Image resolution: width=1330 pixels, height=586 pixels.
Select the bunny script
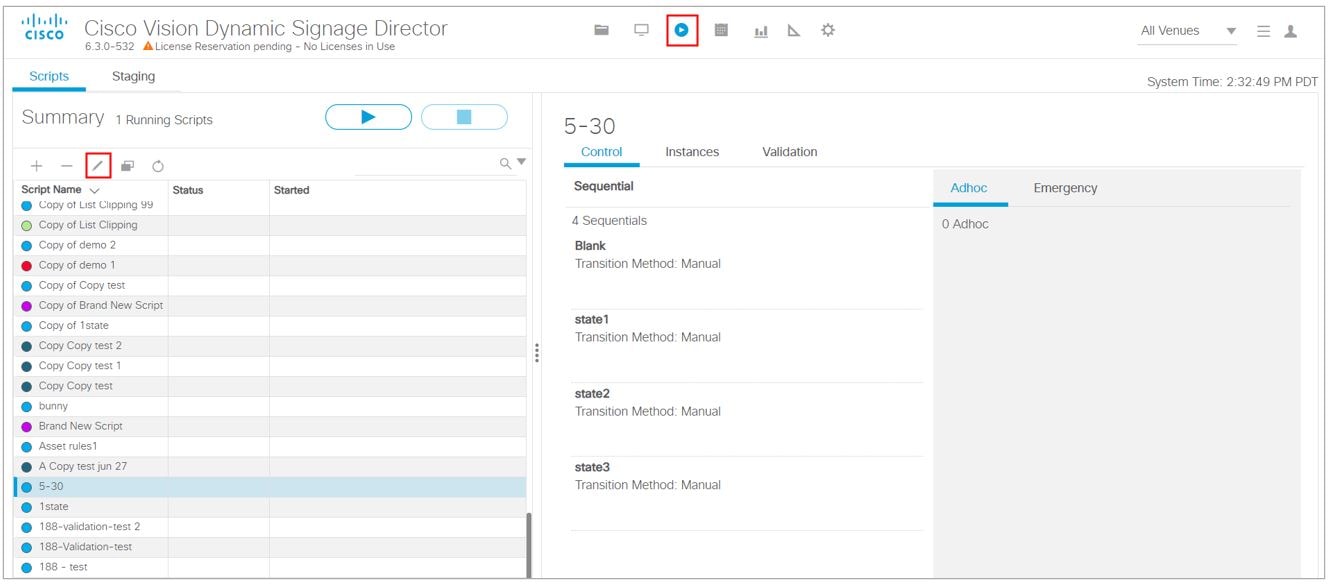[x=270, y=406]
